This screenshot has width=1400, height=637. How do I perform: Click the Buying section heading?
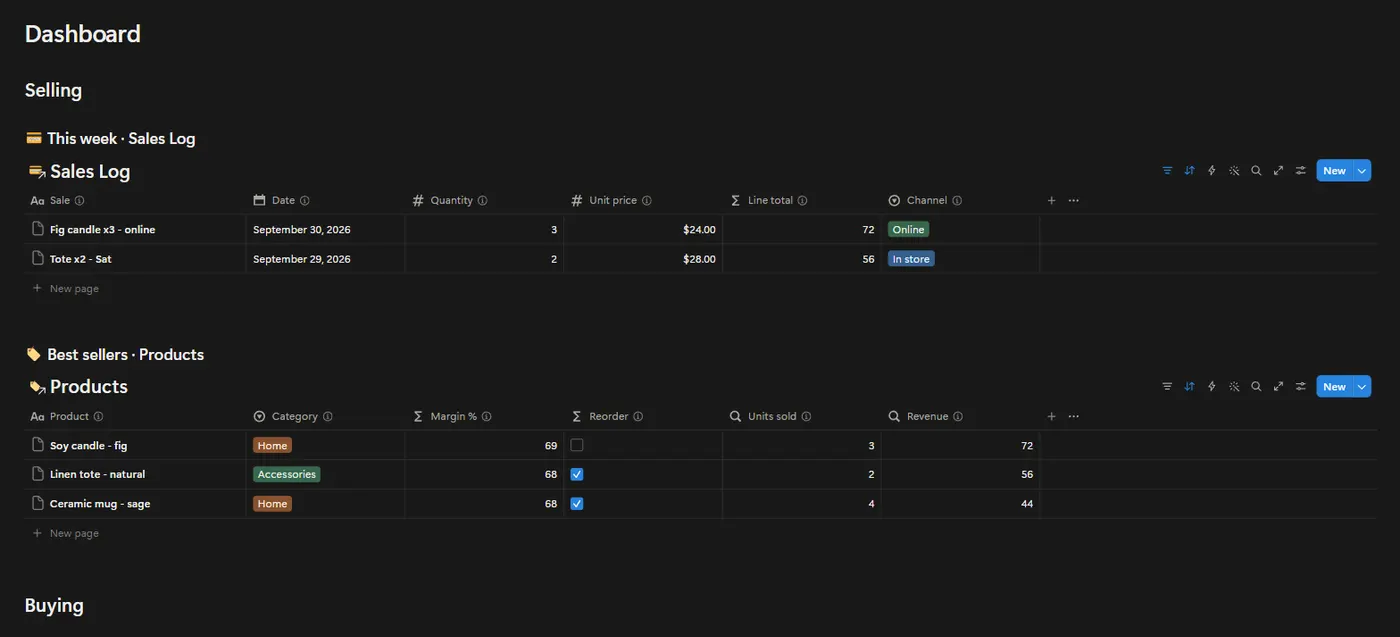point(54,605)
